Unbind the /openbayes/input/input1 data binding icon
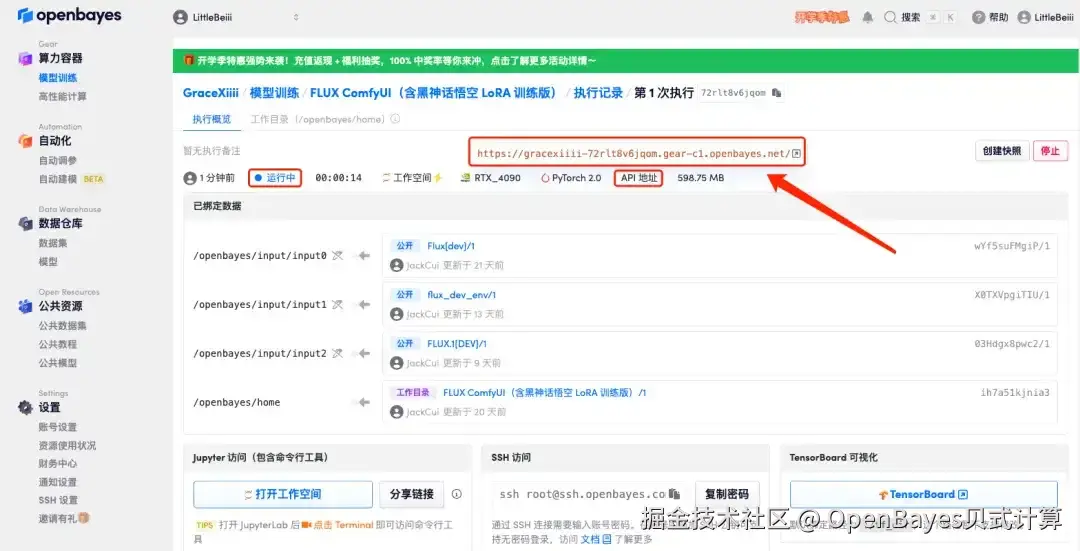The image size is (1080, 551). click(337, 304)
